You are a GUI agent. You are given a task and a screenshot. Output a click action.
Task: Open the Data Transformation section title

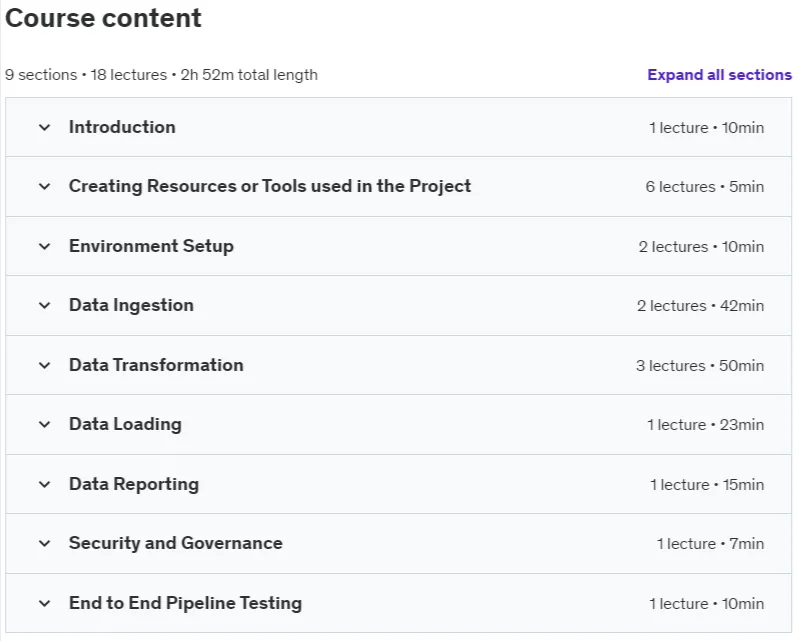156,365
